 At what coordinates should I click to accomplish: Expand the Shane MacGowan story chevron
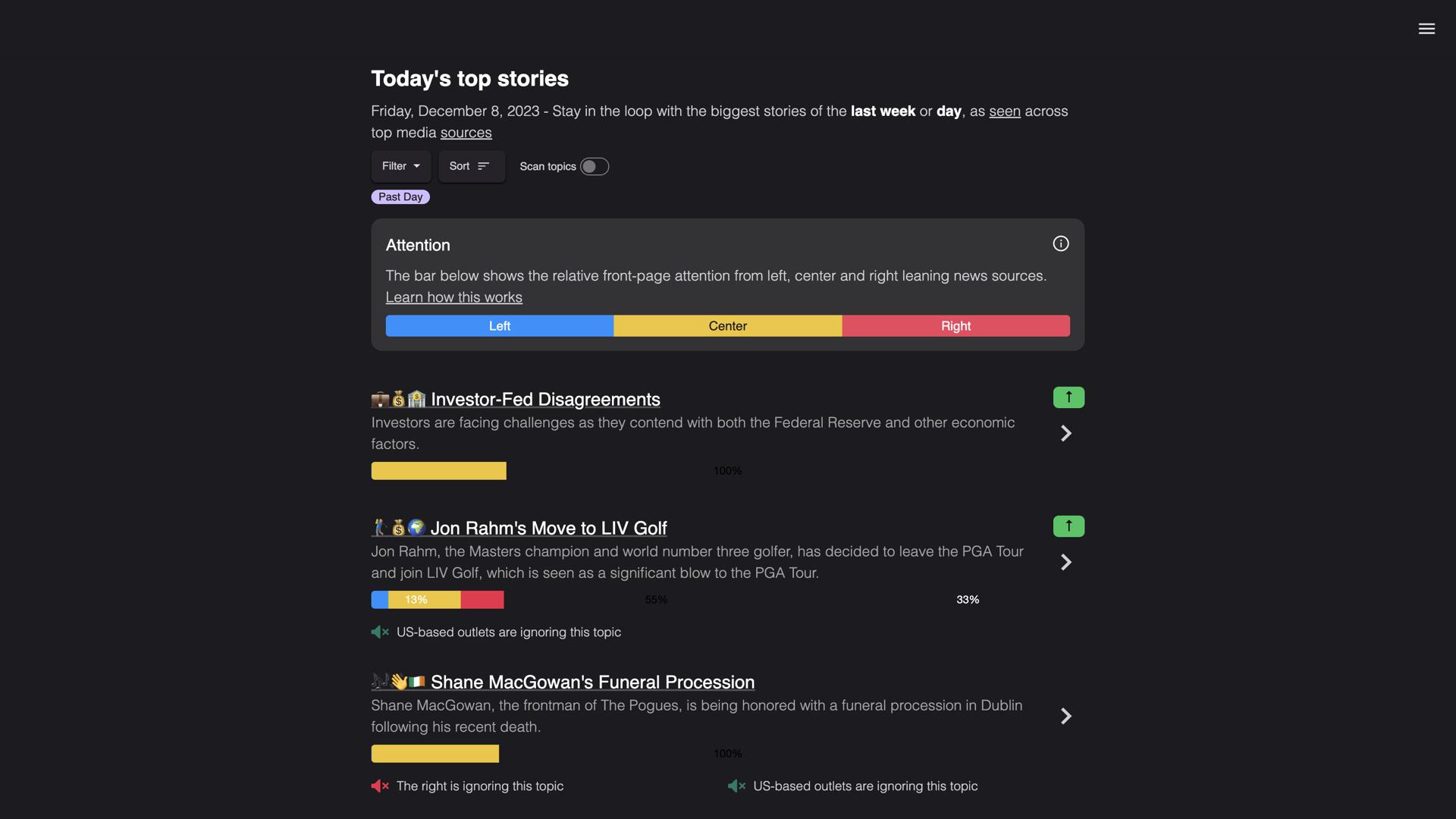pos(1065,716)
